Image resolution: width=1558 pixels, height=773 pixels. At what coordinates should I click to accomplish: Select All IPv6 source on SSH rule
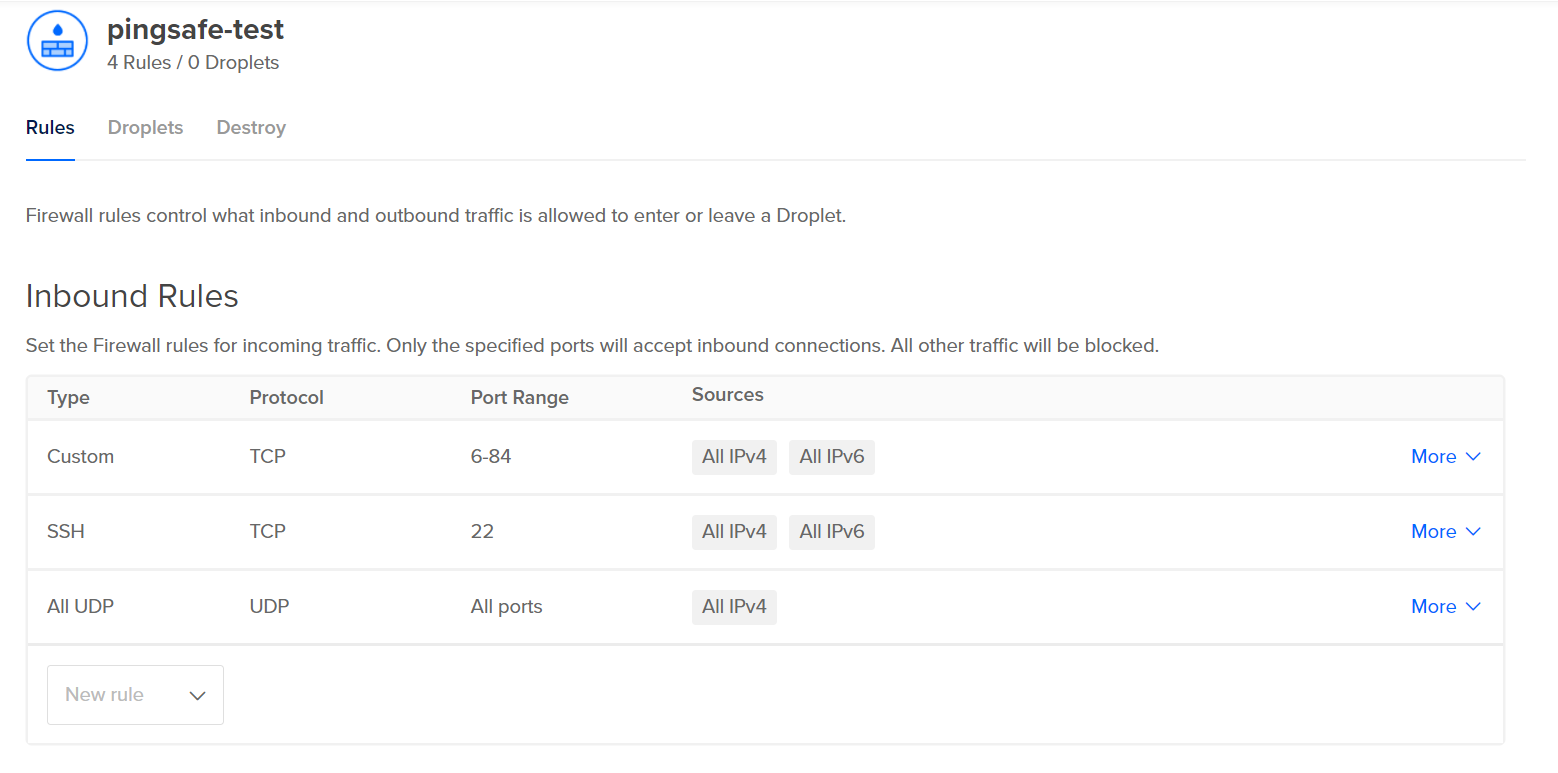point(832,532)
